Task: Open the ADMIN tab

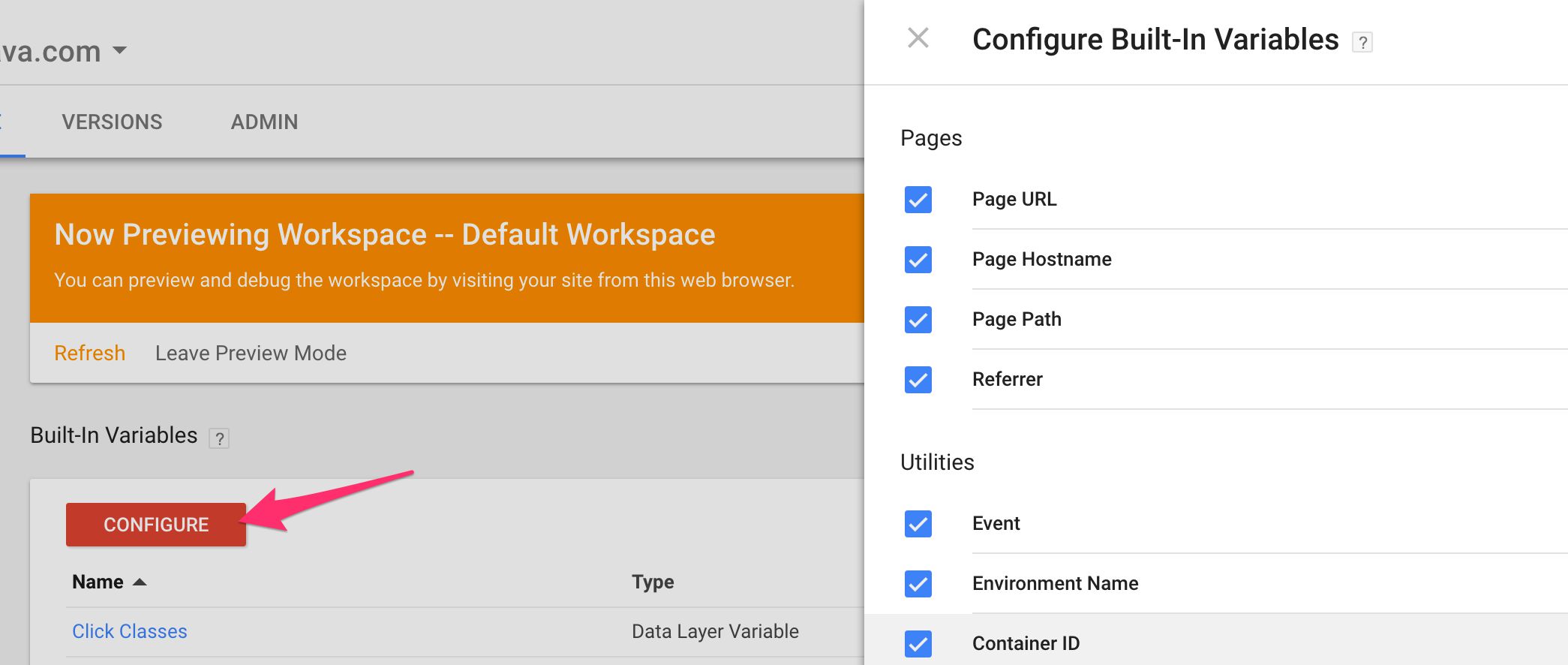Action: pyautogui.click(x=264, y=122)
